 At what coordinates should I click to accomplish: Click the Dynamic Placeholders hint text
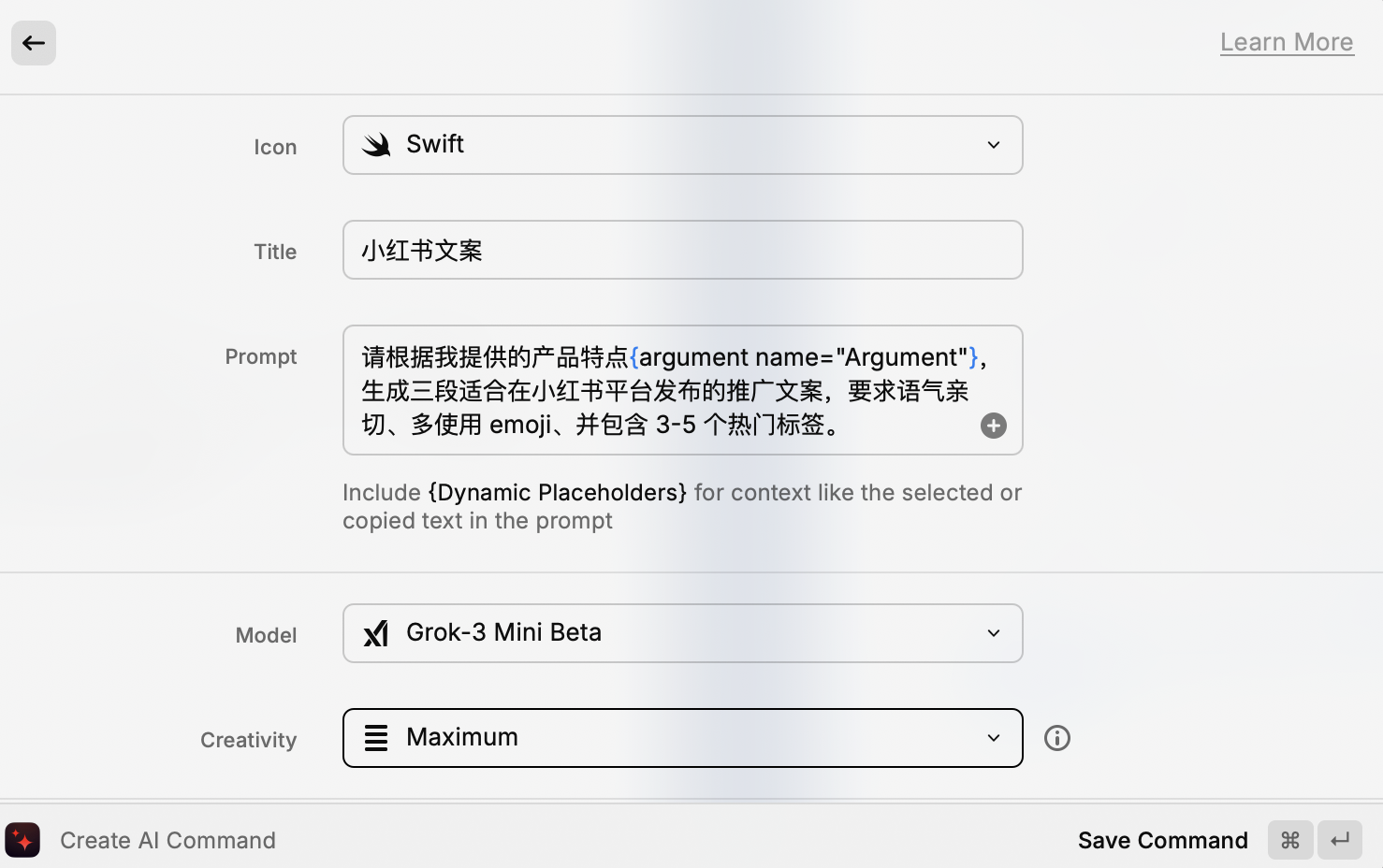[x=558, y=492]
